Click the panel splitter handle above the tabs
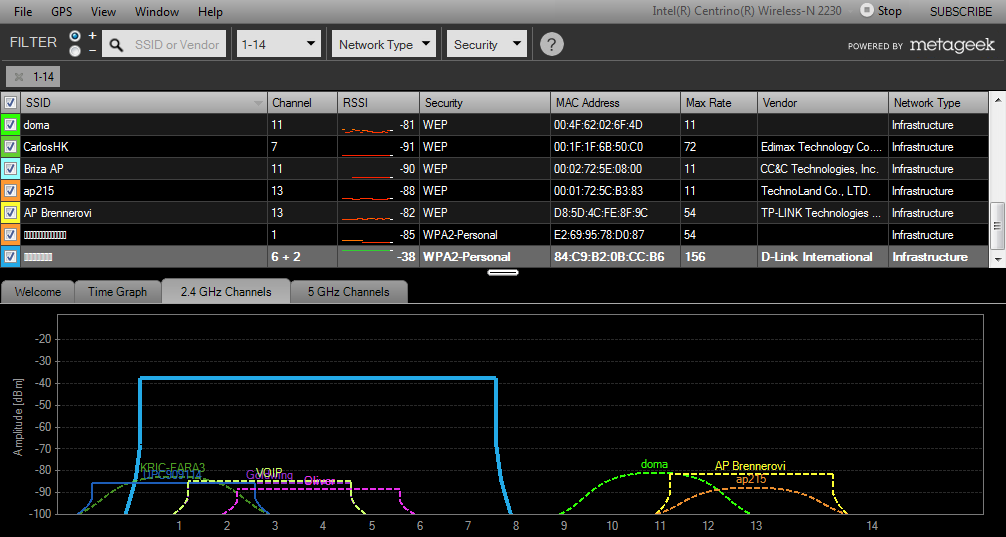This screenshot has width=1006, height=537. (x=502, y=271)
